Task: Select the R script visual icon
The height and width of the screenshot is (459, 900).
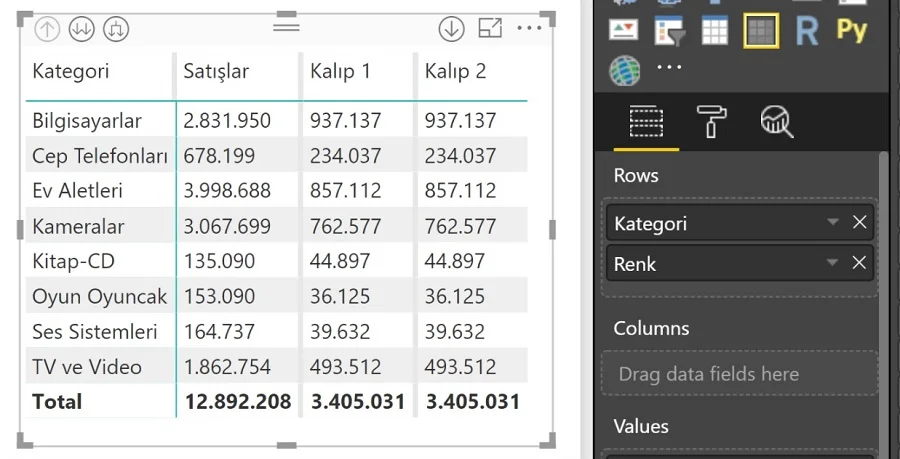Action: 806,31
